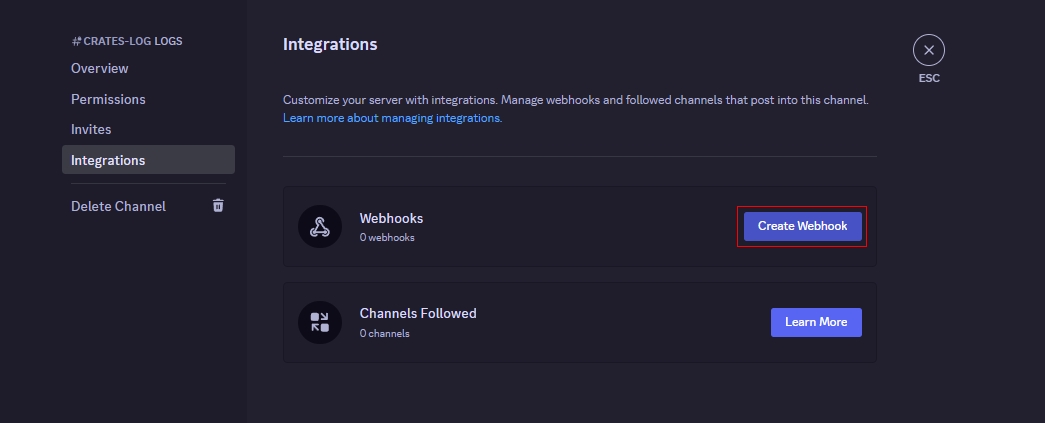Click the CRATES-LOG LOGS channel header
The height and width of the screenshot is (423, 1045).
pos(126,41)
